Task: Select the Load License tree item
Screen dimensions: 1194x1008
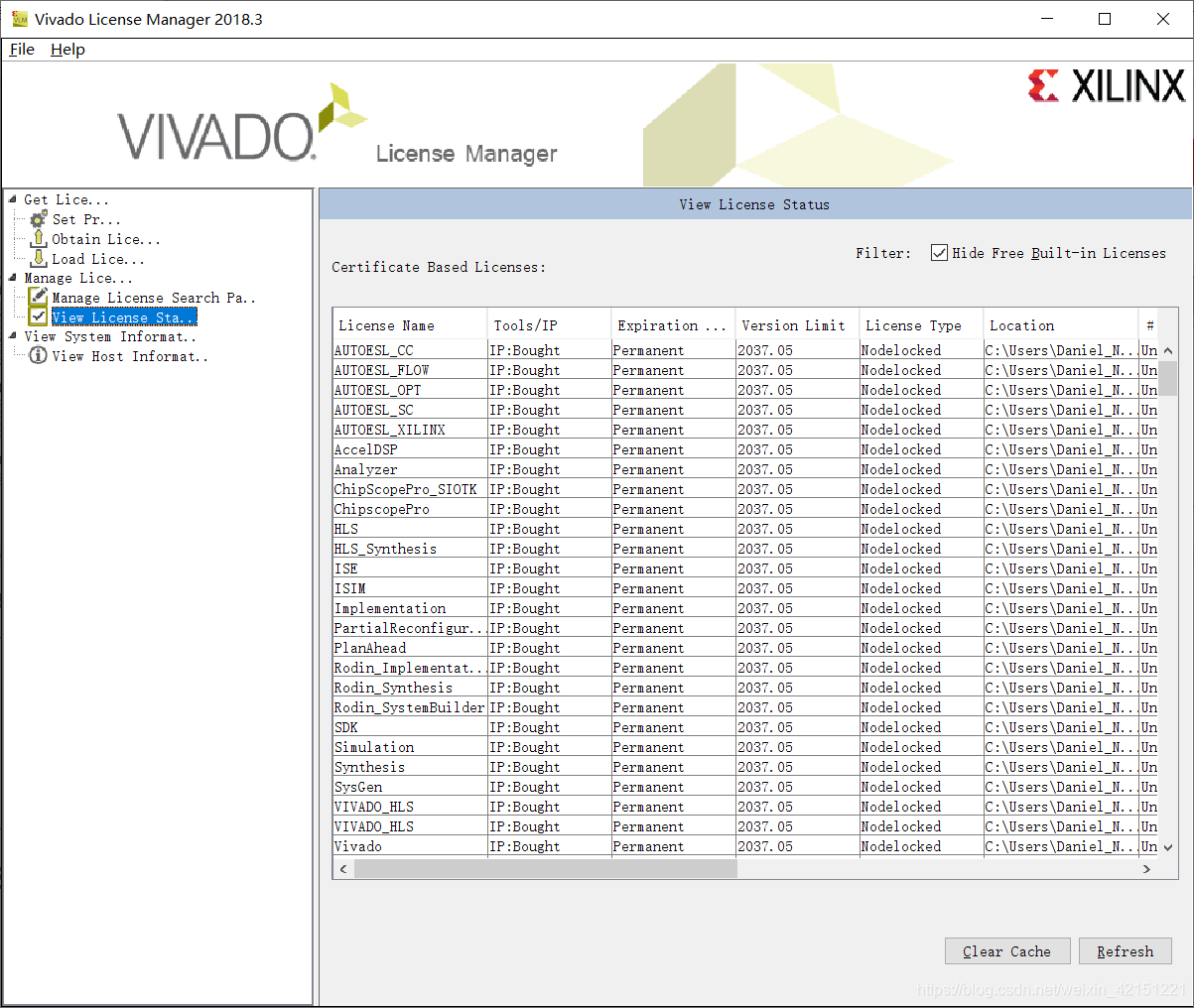Action: point(98,259)
